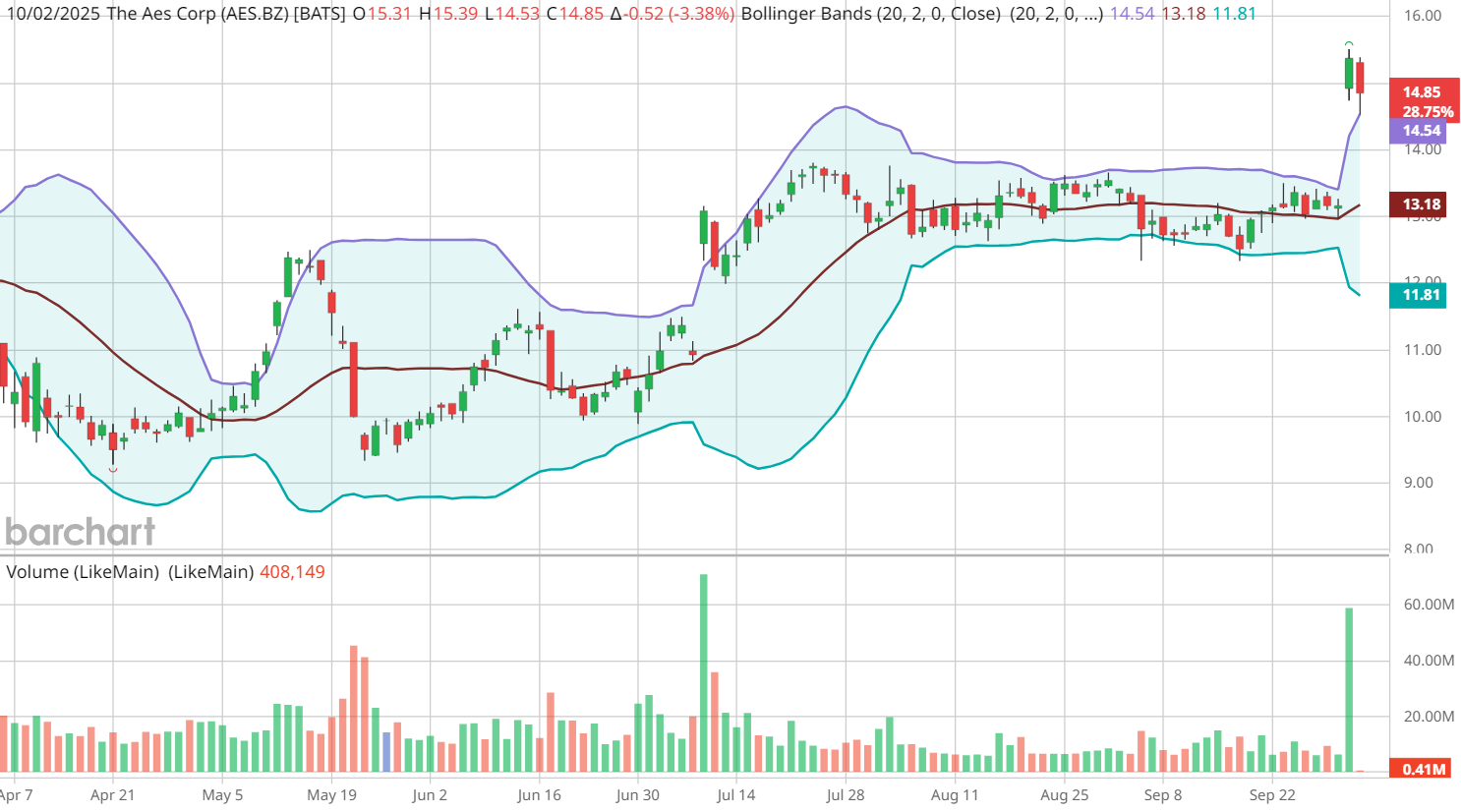Click the 60.00M volume axis label
1461x812 pixels.
pyautogui.click(x=1429, y=605)
